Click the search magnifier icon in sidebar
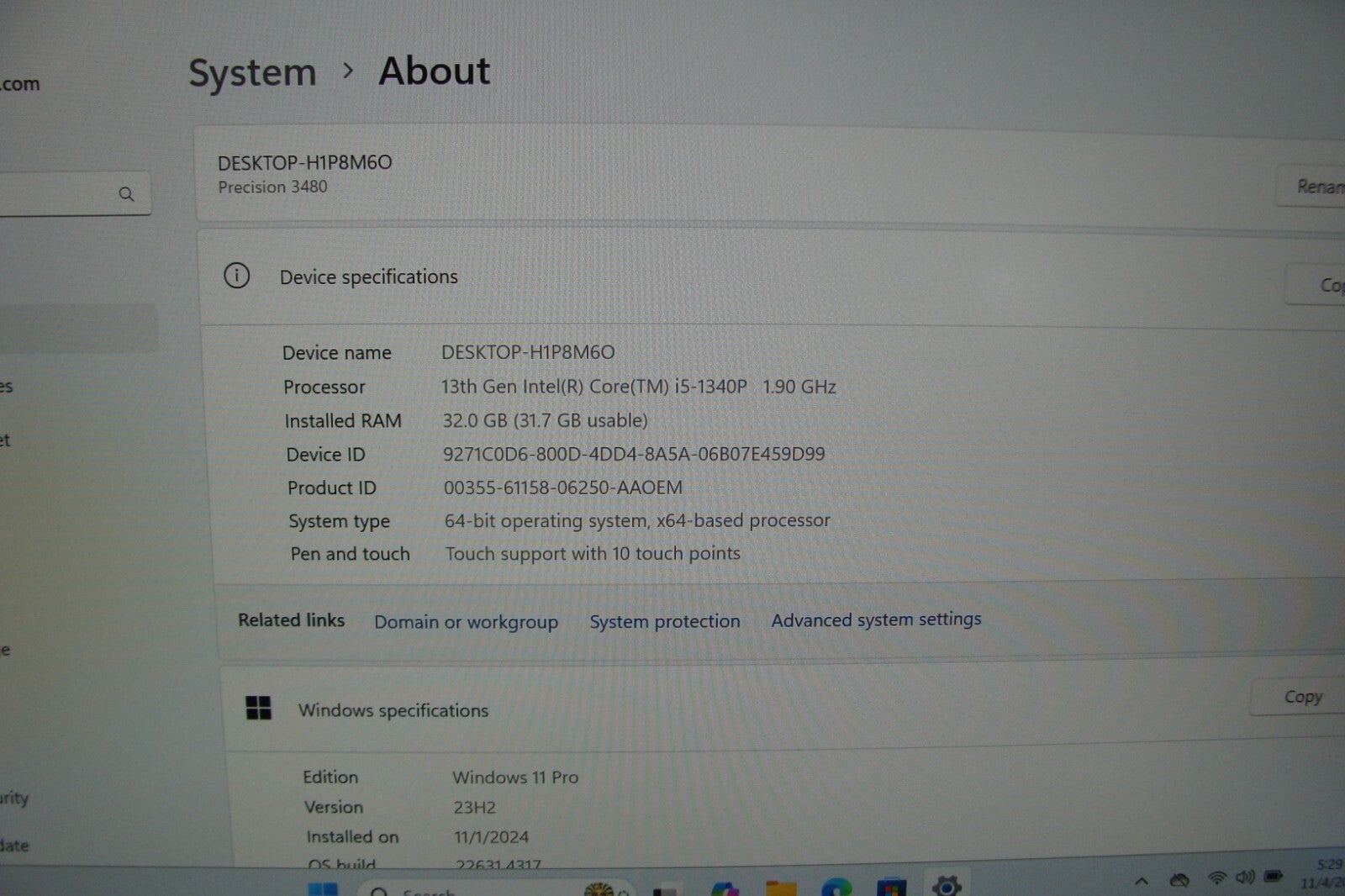 pos(126,194)
